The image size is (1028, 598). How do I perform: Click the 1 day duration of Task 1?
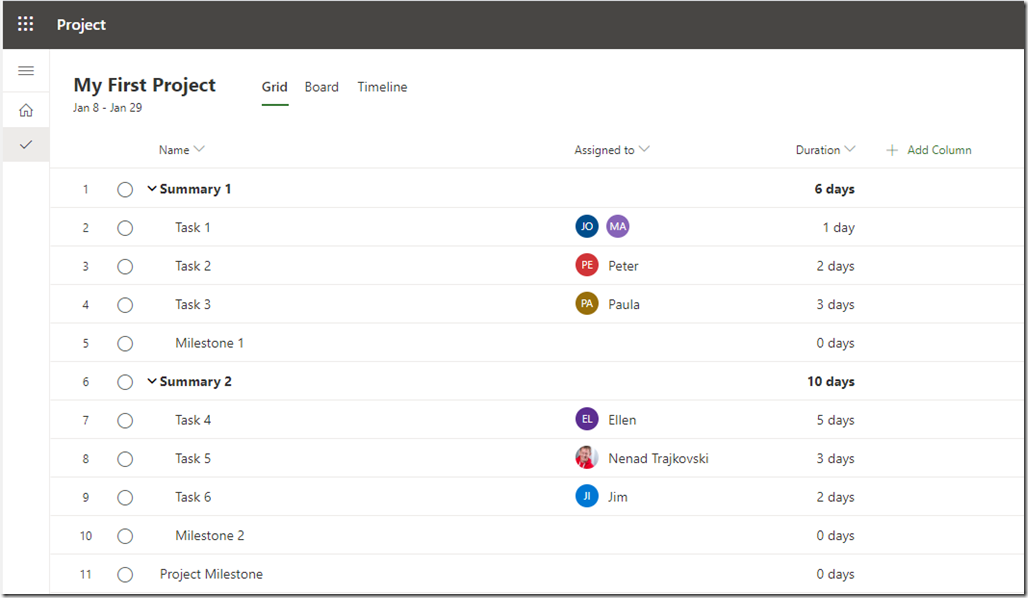pyautogui.click(x=839, y=228)
